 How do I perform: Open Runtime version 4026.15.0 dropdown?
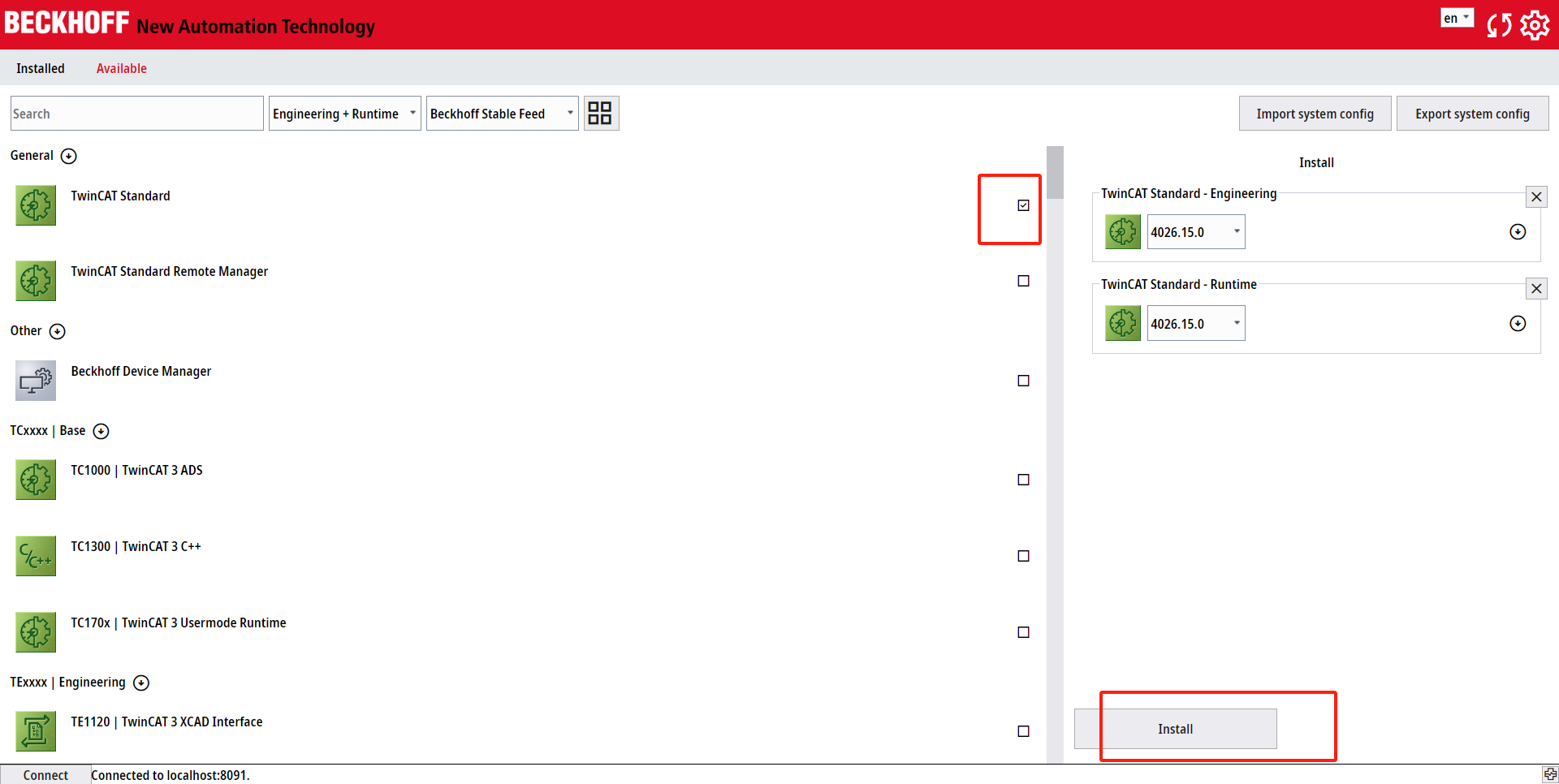(1195, 323)
